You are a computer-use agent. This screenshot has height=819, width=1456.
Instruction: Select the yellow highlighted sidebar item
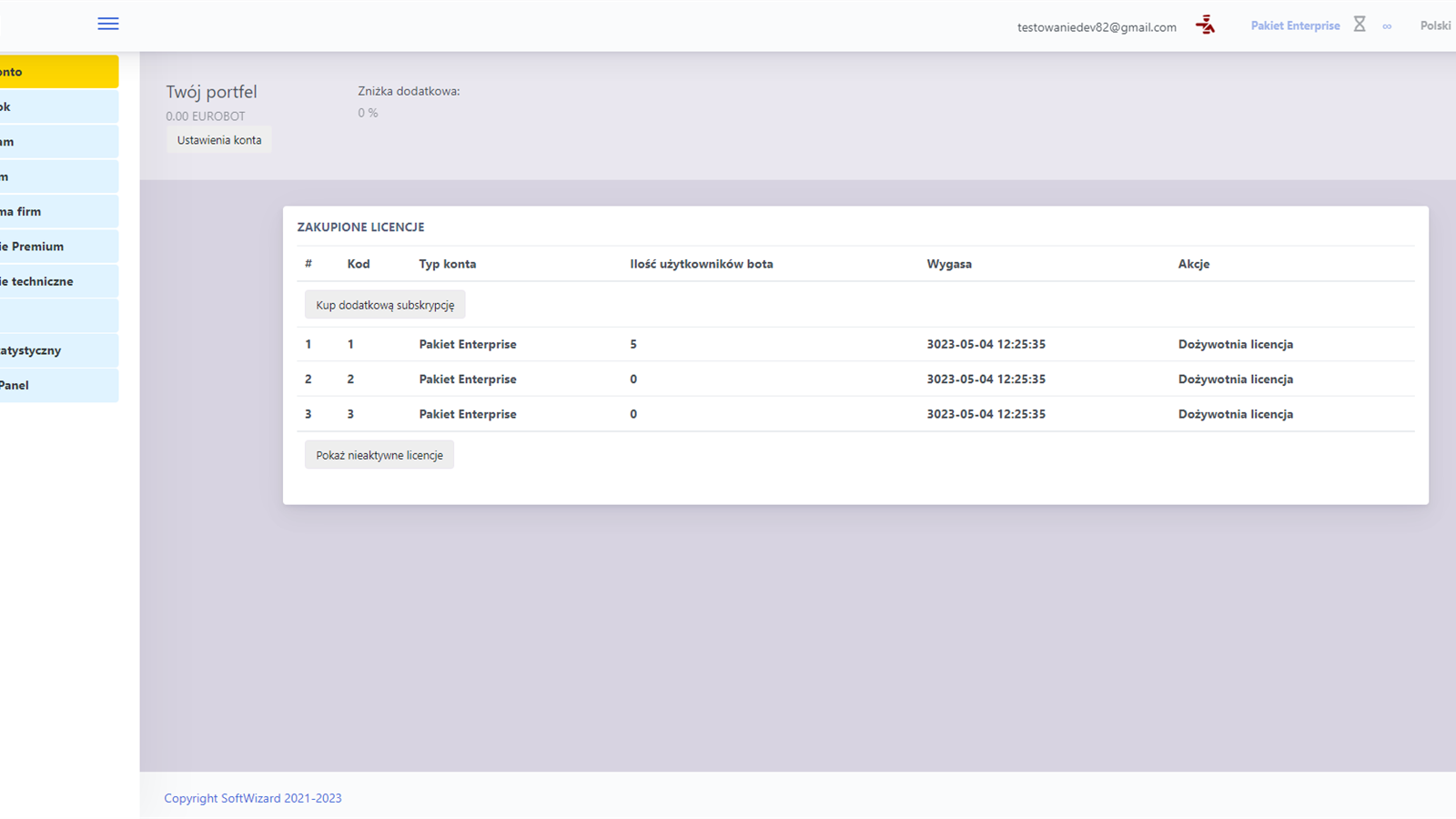[58, 72]
